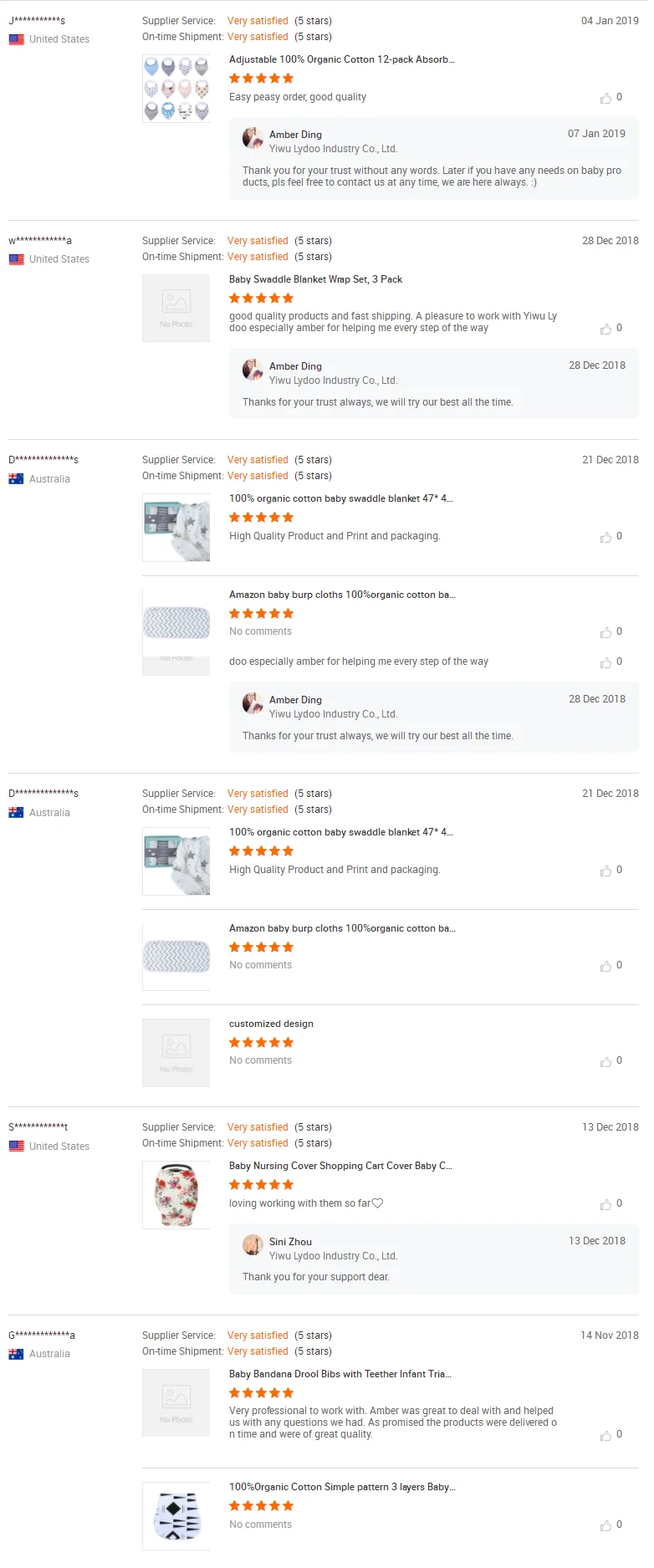The width and height of the screenshot is (654, 1568).
Task: Click Australia flag under G*************a
Action: [x=16, y=1354]
